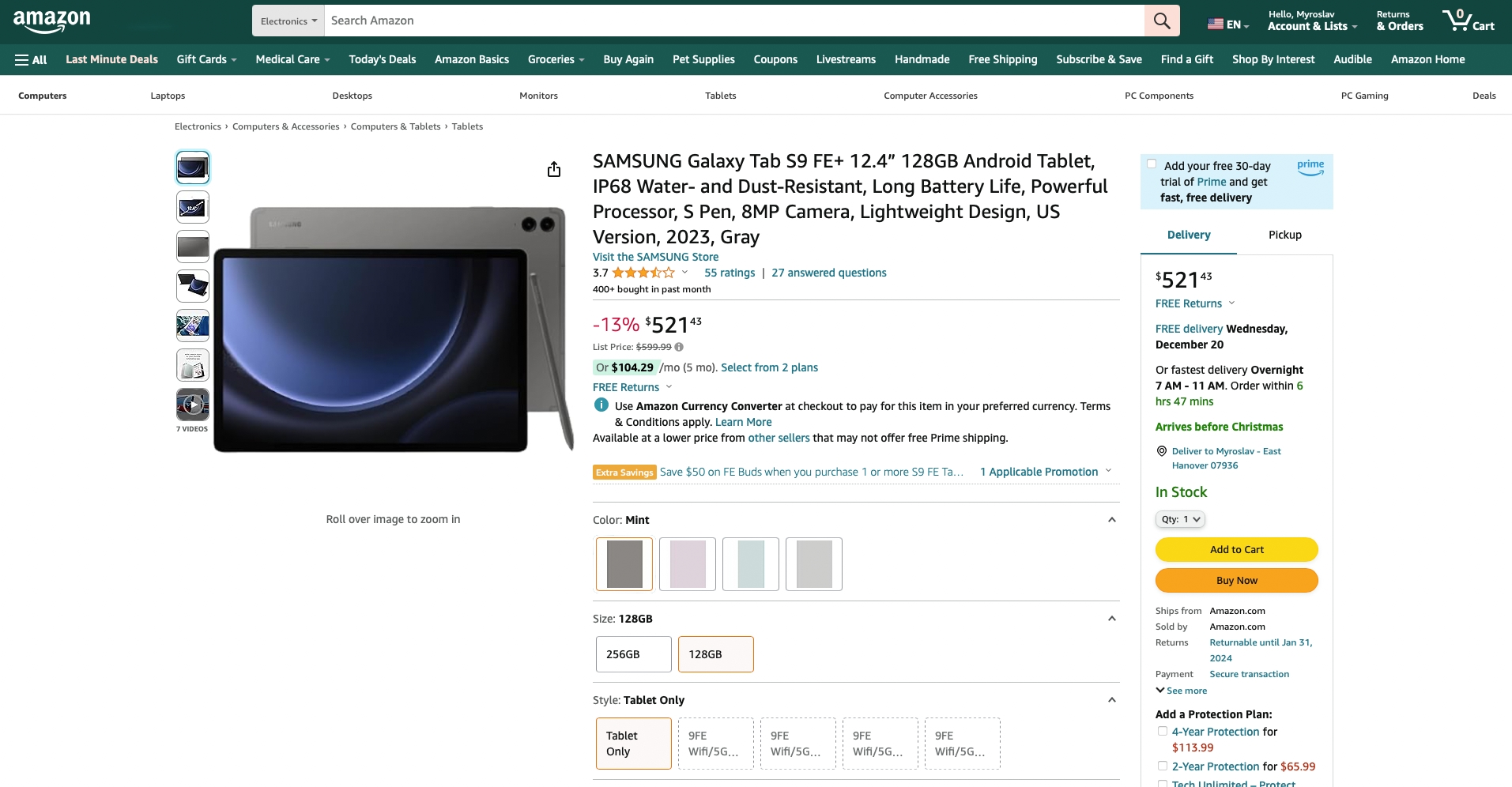Open the All hamburger menu
This screenshot has height=787, width=1512.
point(31,60)
